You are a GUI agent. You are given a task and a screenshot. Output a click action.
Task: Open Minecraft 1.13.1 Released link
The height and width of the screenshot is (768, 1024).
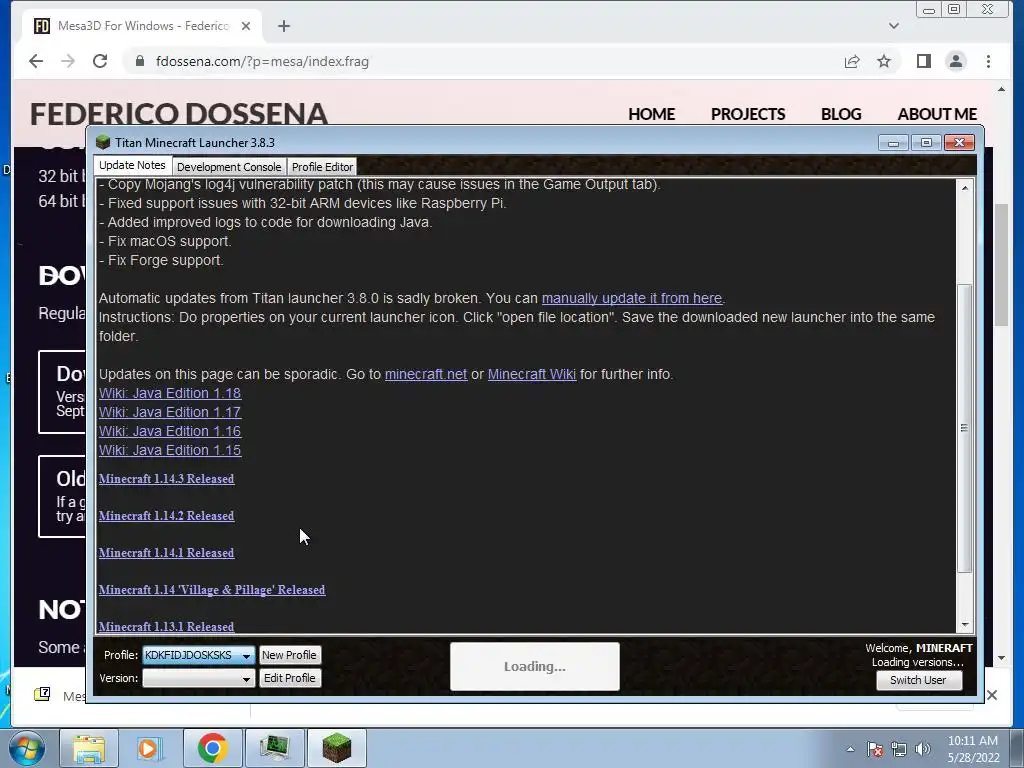click(167, 627)
